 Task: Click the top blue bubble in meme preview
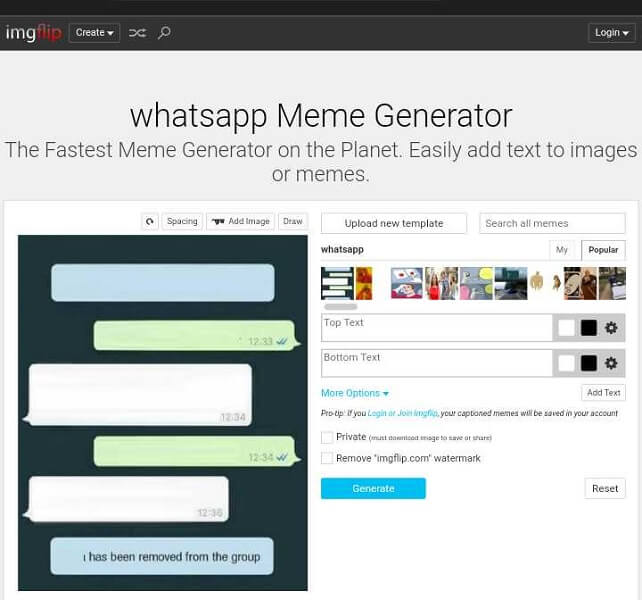pos(163,283)
